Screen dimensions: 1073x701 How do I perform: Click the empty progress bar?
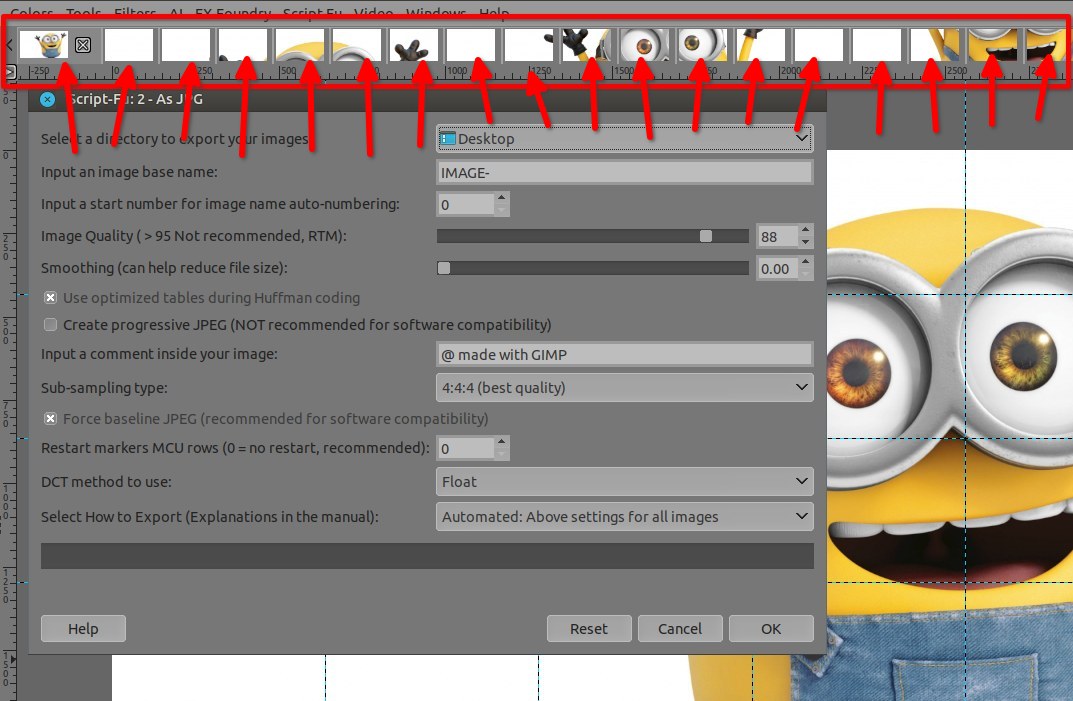427,556
